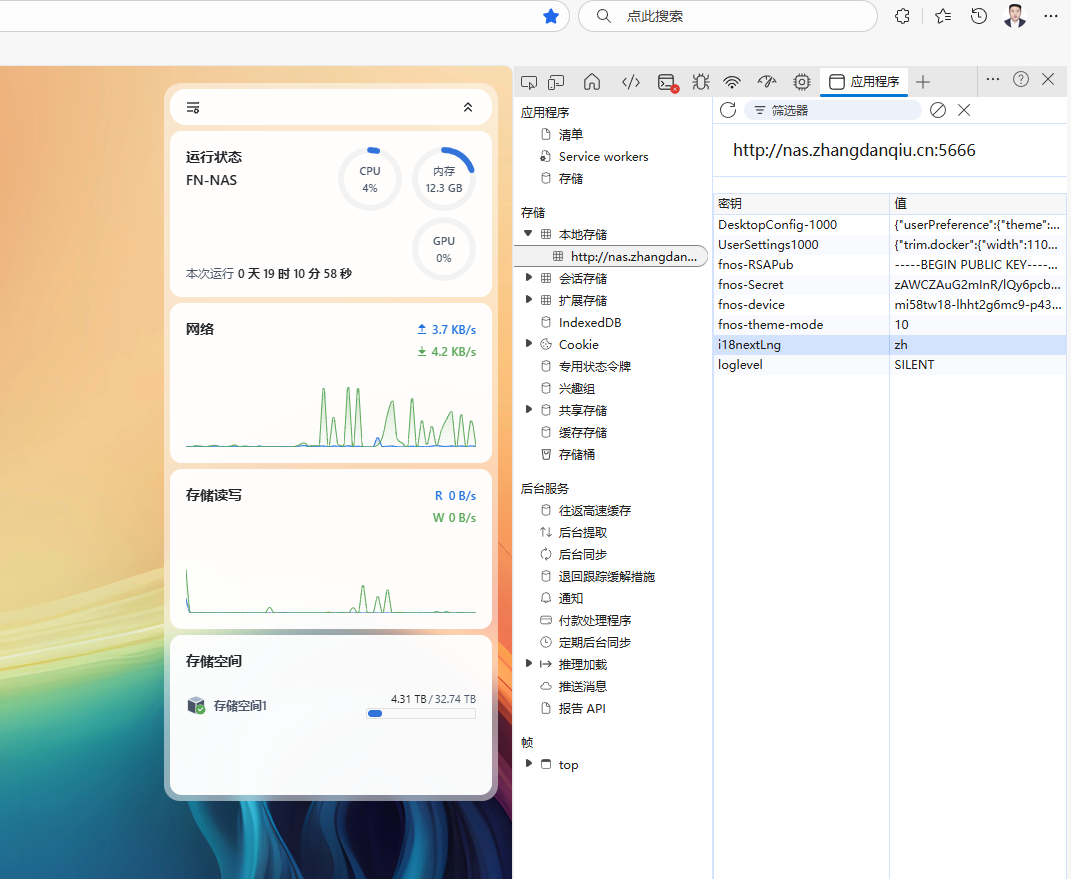Image resolution: width=1071 pixels, height=879 pixels.
Task: Expand the 会话存储 tree node
Action: pos(528,278)
